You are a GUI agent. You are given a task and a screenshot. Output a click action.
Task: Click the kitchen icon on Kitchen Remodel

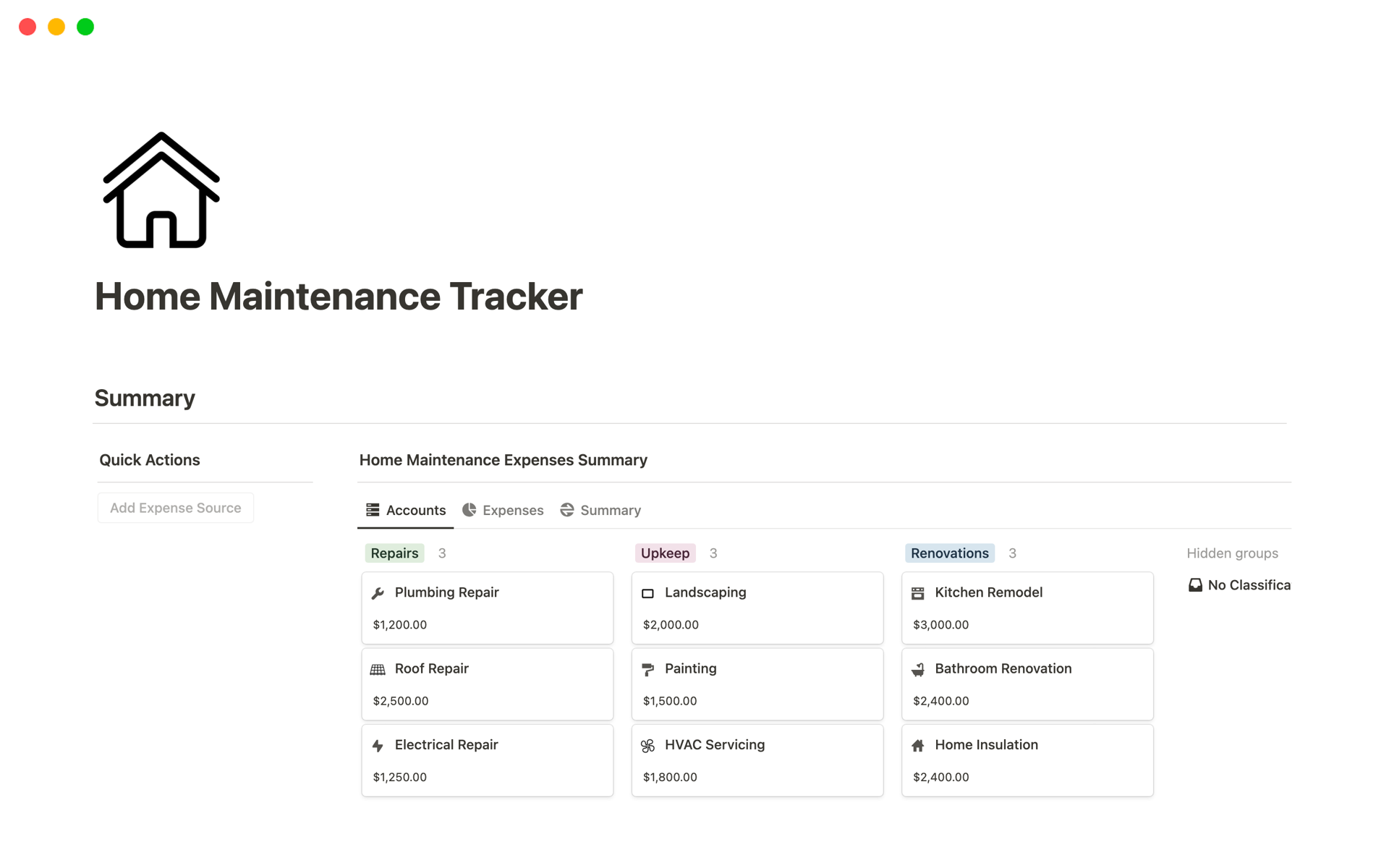(x=919, y=592)
